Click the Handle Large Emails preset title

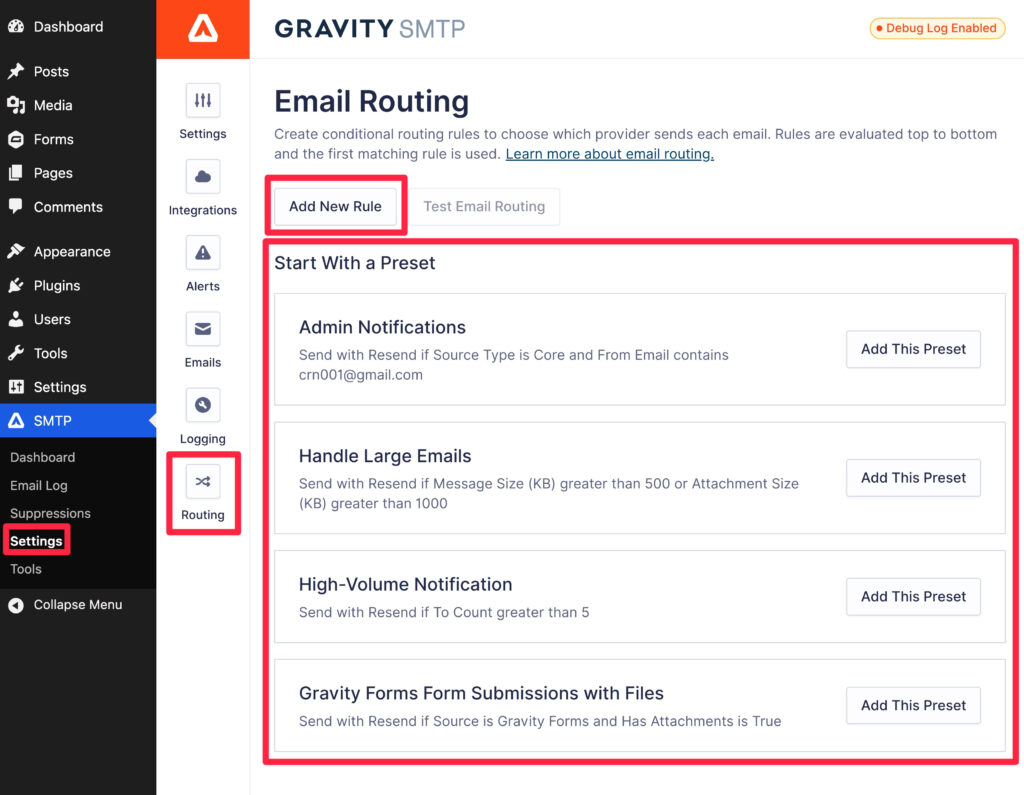click(x=385, y=456)
